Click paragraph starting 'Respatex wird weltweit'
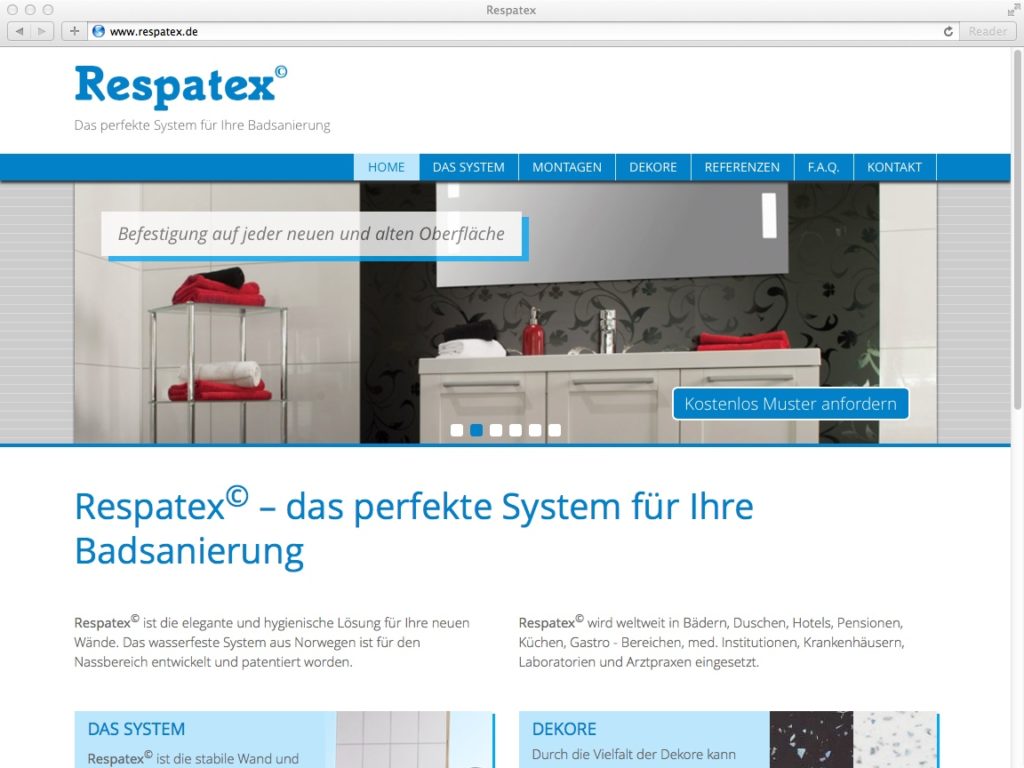1024x768 pixels. coord(712,642)
